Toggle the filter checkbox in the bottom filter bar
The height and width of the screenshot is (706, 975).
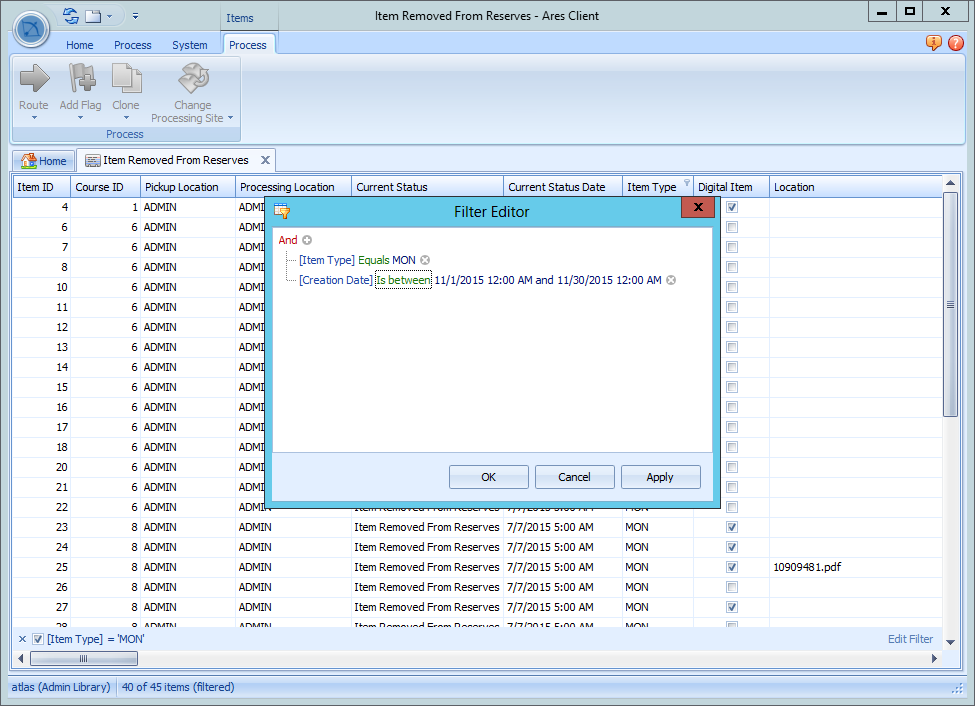(x=37, y=638)
